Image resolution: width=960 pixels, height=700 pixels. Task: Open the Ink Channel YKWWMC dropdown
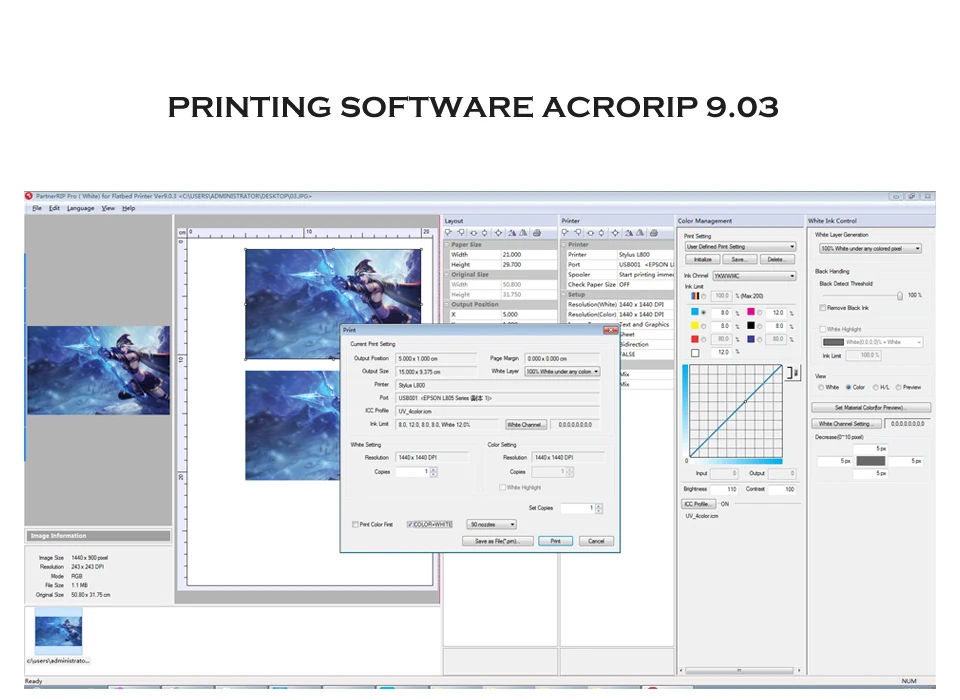tap(754, 276)
